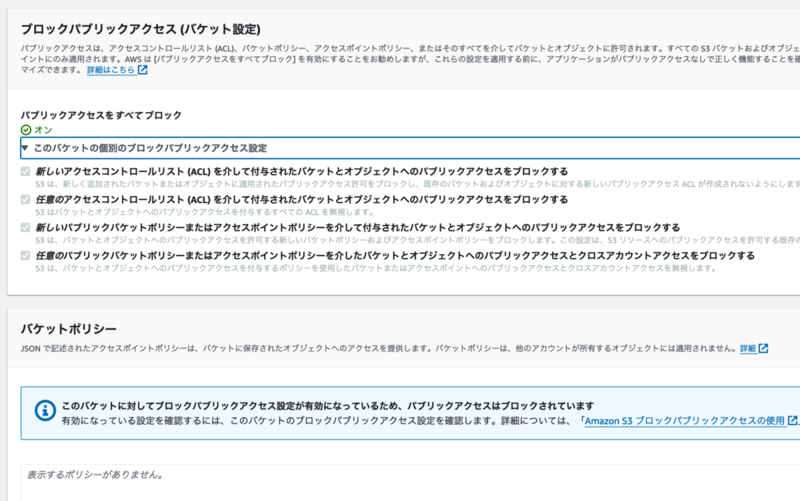Click the オン status text
Image resolution: width=800 pixels, height=501 pixels.
[x=43, y=130]
